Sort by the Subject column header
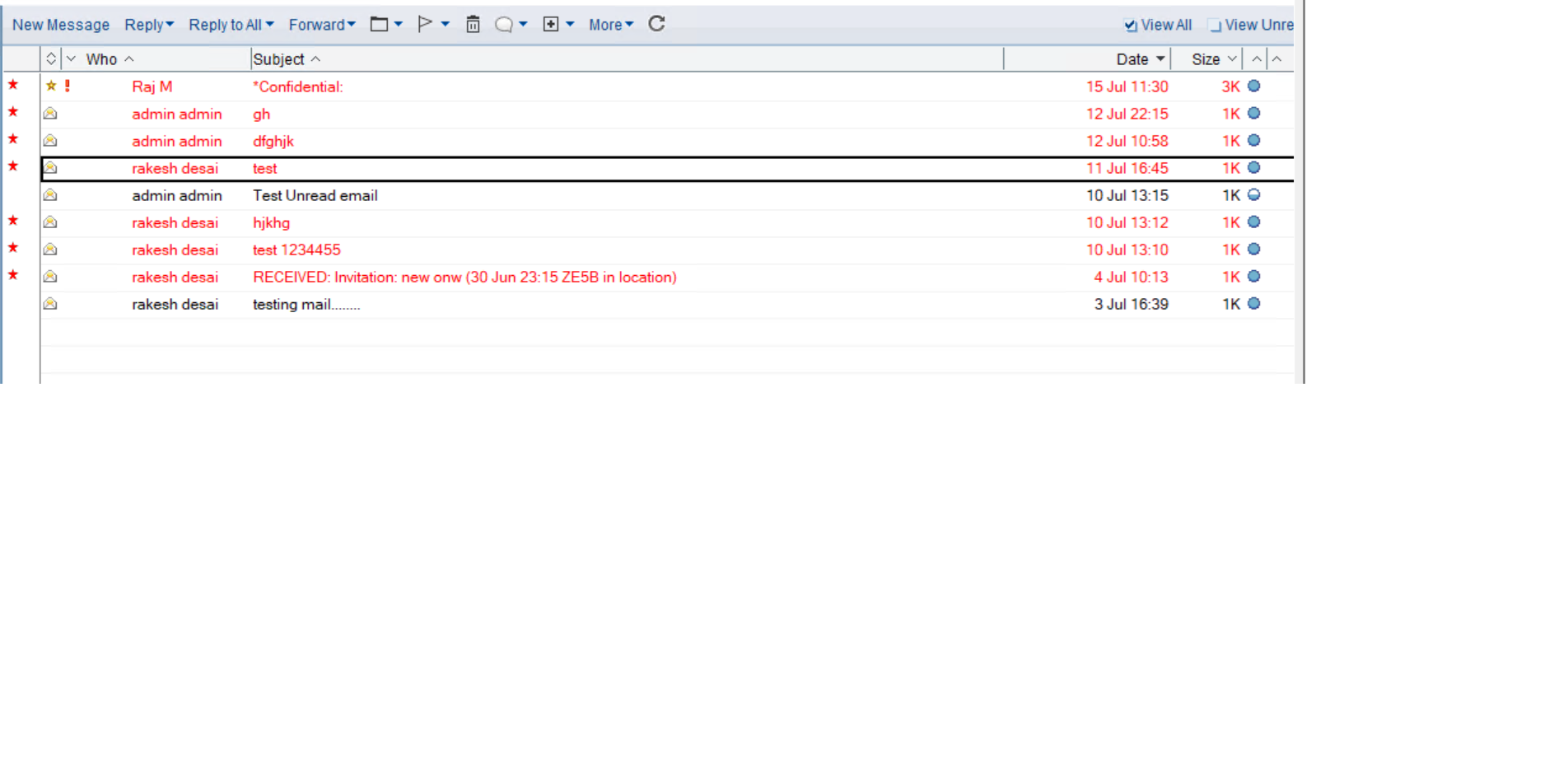 pos(279,59)
